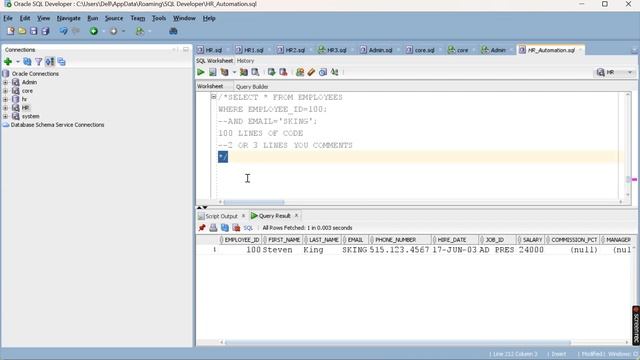The height and width of the screenshot is (360, 640).
Task: Open the Source menu
Action: pos(114,18)
